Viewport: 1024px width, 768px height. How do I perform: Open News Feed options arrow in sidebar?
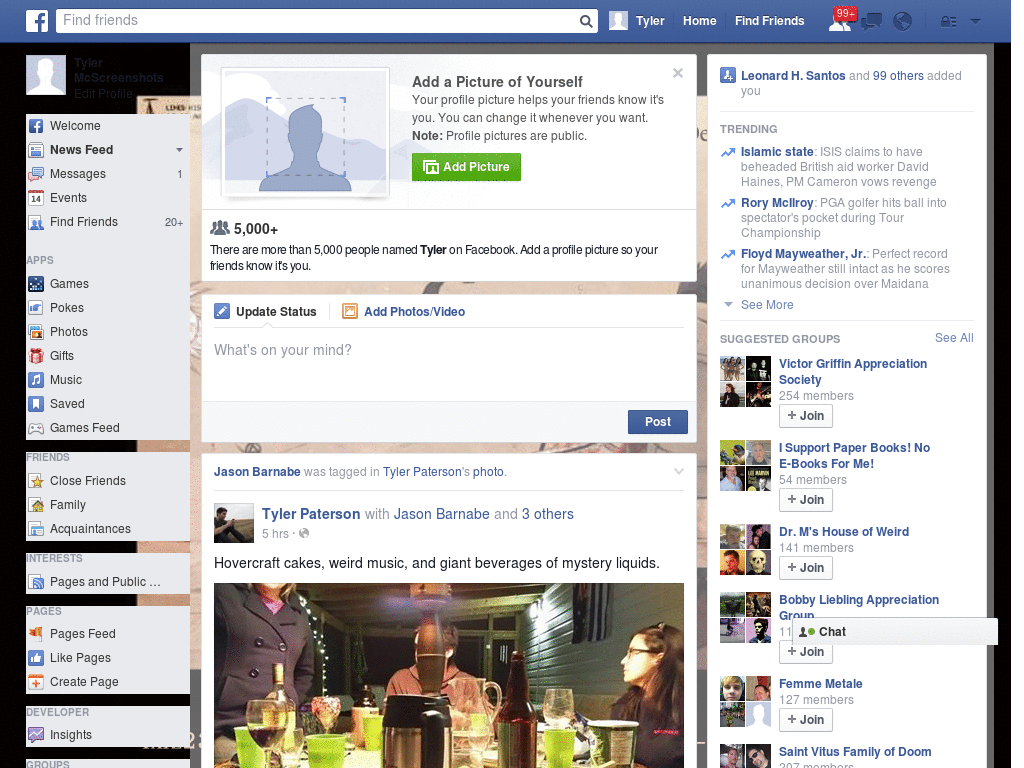(179, 150)
